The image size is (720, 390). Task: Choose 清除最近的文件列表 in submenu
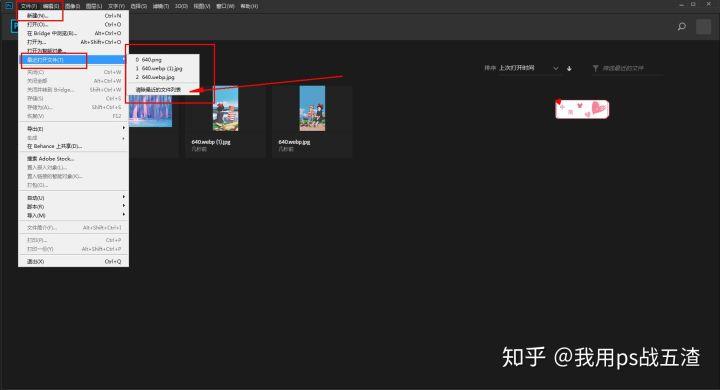[x=164, y=90]
